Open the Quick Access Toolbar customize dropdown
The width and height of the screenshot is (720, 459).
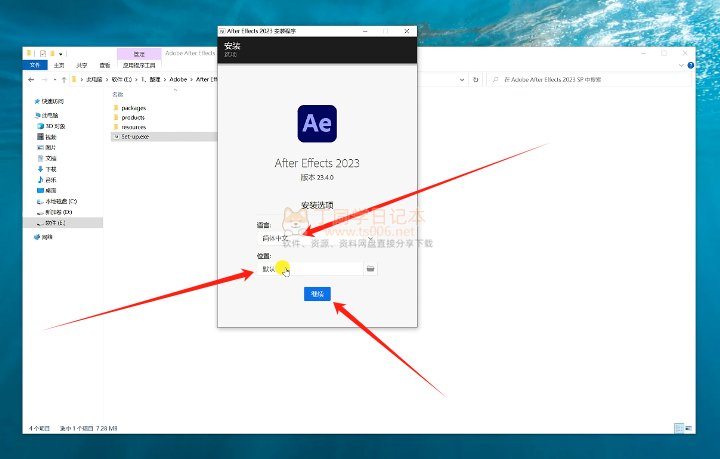(x=61, y=54)
